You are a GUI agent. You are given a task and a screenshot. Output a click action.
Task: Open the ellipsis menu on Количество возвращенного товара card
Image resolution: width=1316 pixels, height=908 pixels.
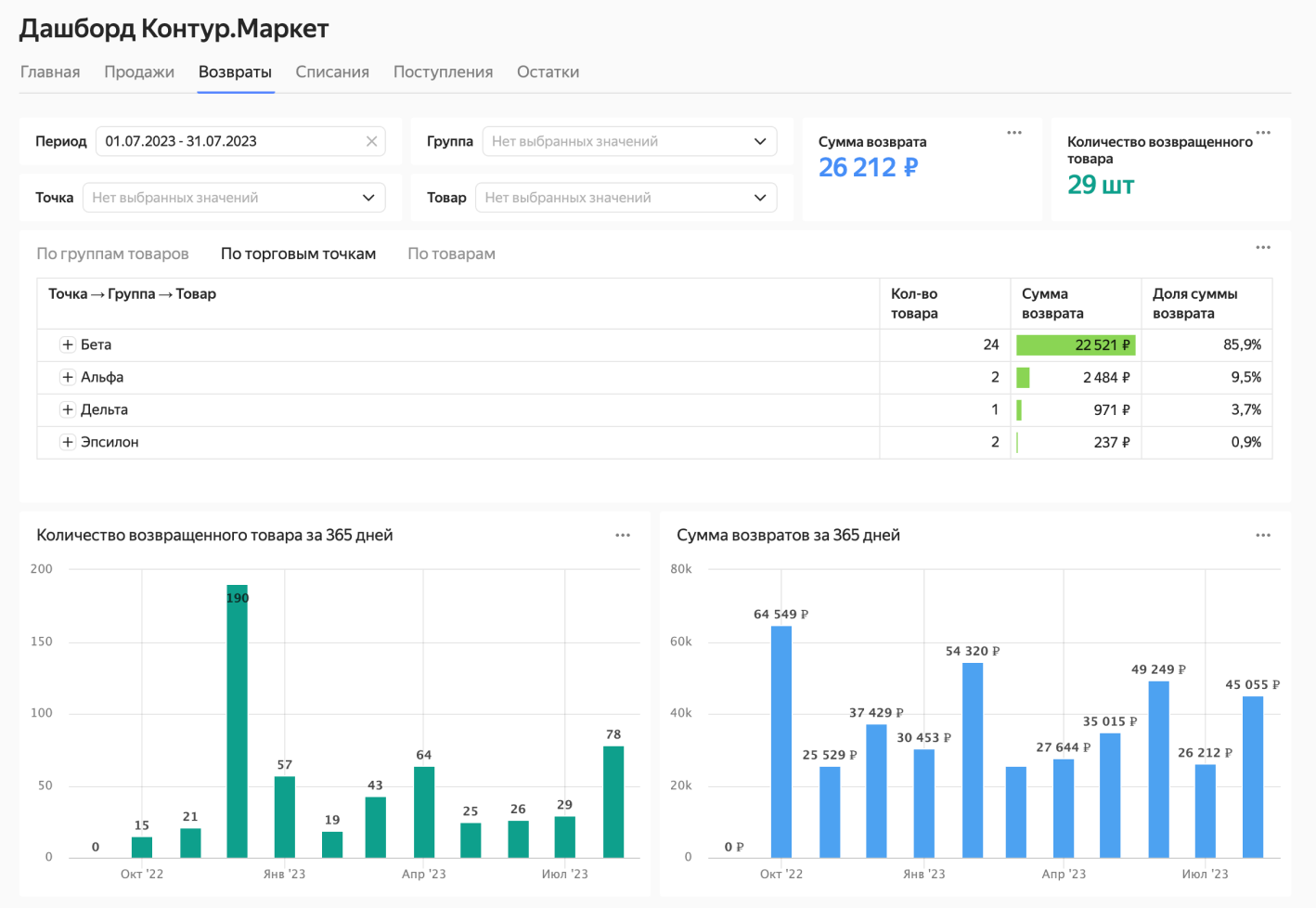pyautogui.click(x=1263, y=133)
